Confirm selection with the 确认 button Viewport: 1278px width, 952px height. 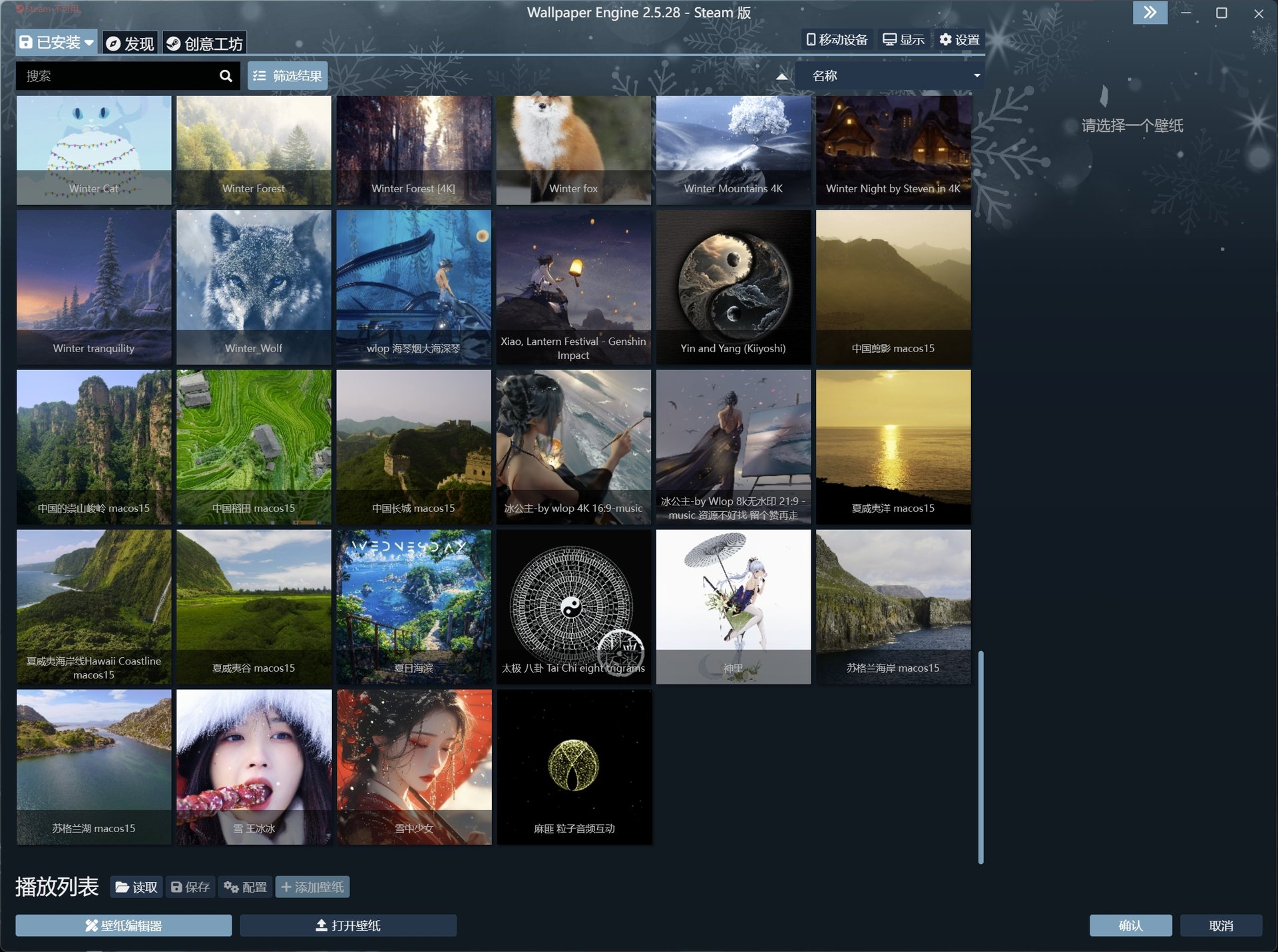tap(1130, 925)
